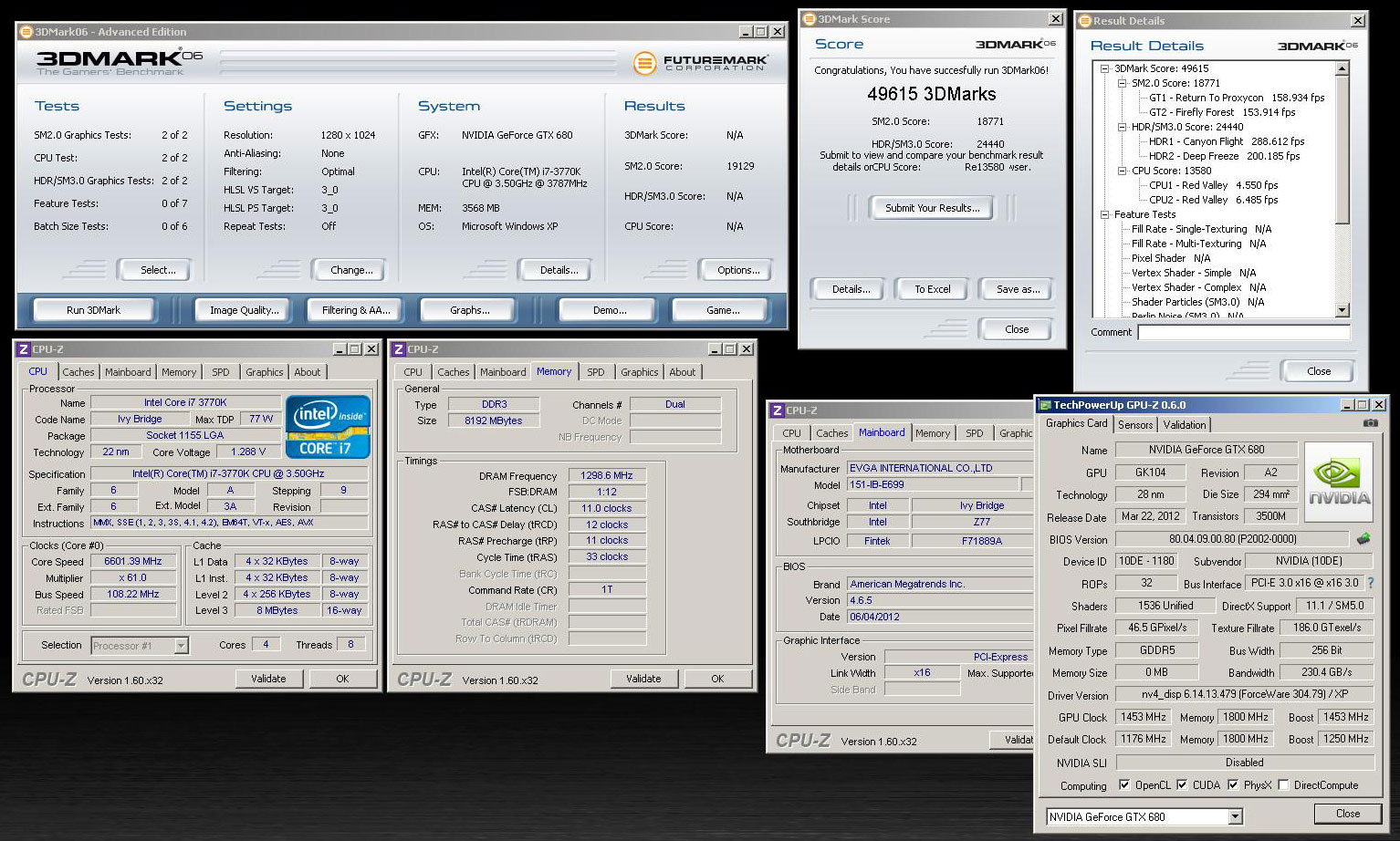Viewport: 1400px width, 841px height.
Task: Switch to the Sensors tab in GPU-Z
Action: 1134,424
